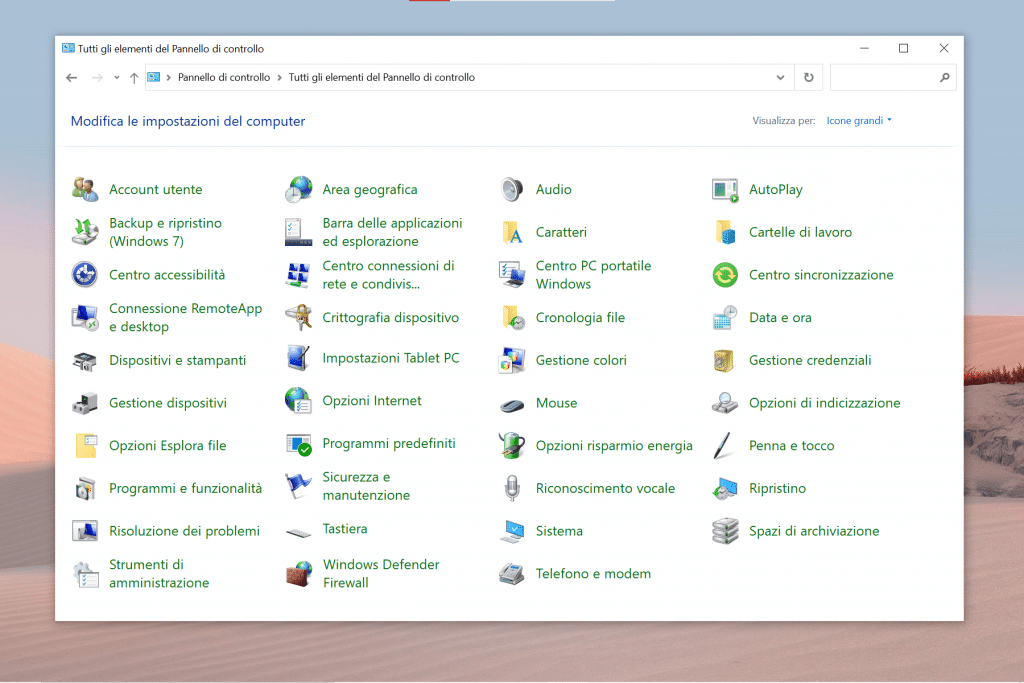The height and width of the screenshot is (683, 1024).
Task: Open the recent locations arrow dropdown
Action: (117, 78)
